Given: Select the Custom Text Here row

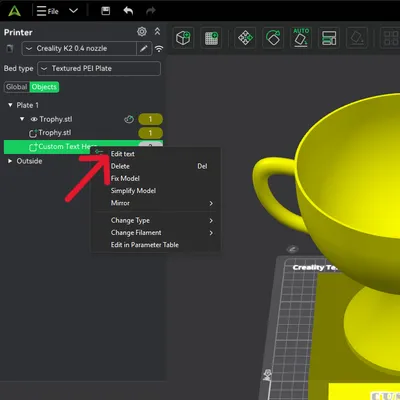Looking at the screenshot, I should 83,147.
